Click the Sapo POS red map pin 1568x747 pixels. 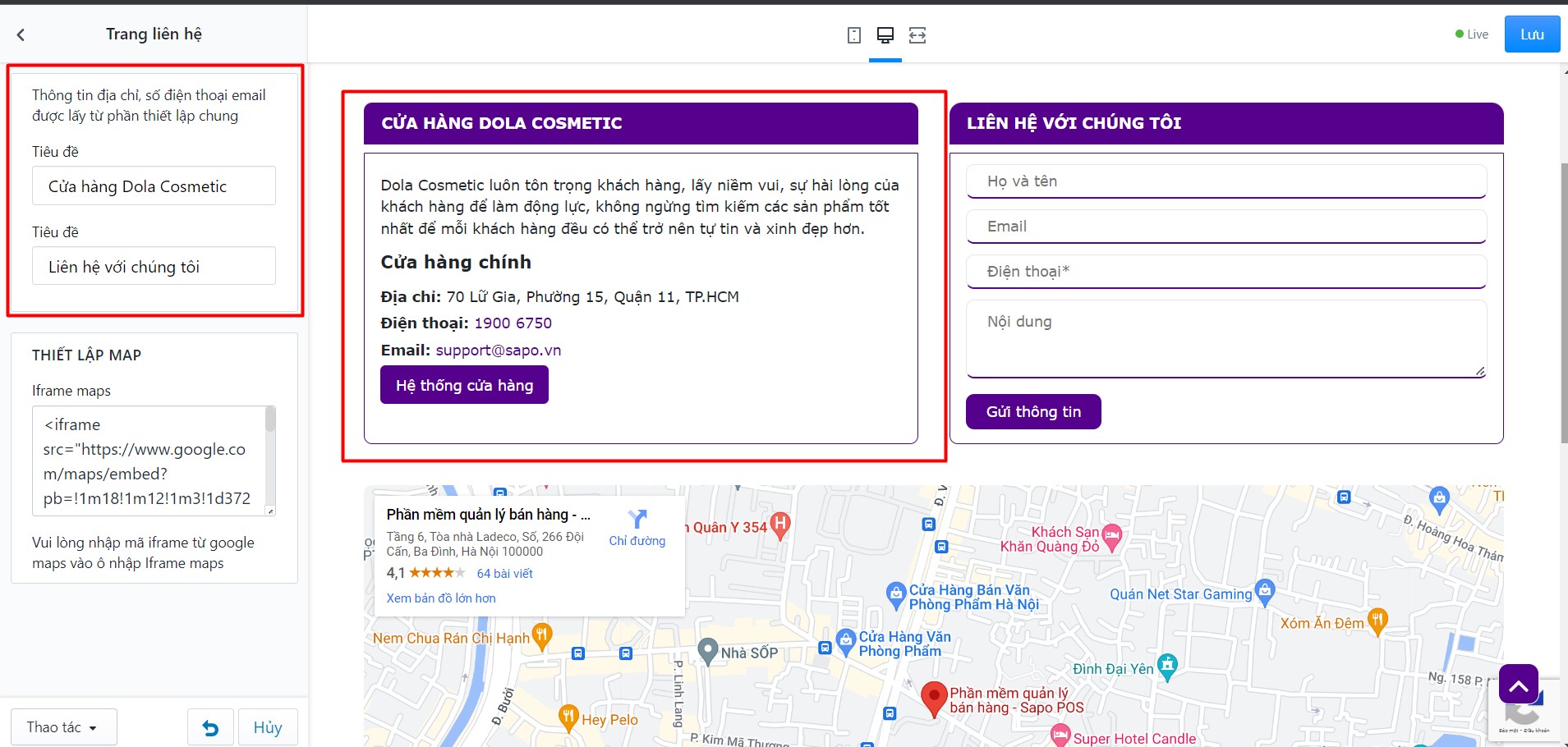934,699
